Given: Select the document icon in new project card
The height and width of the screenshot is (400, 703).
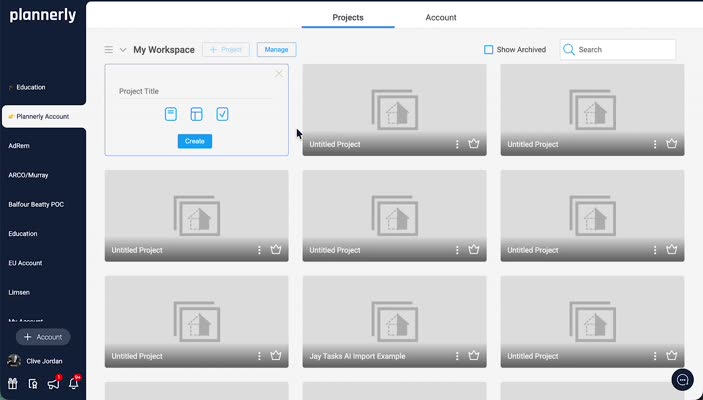Looking at the screenshot, I should click(171, 114).
